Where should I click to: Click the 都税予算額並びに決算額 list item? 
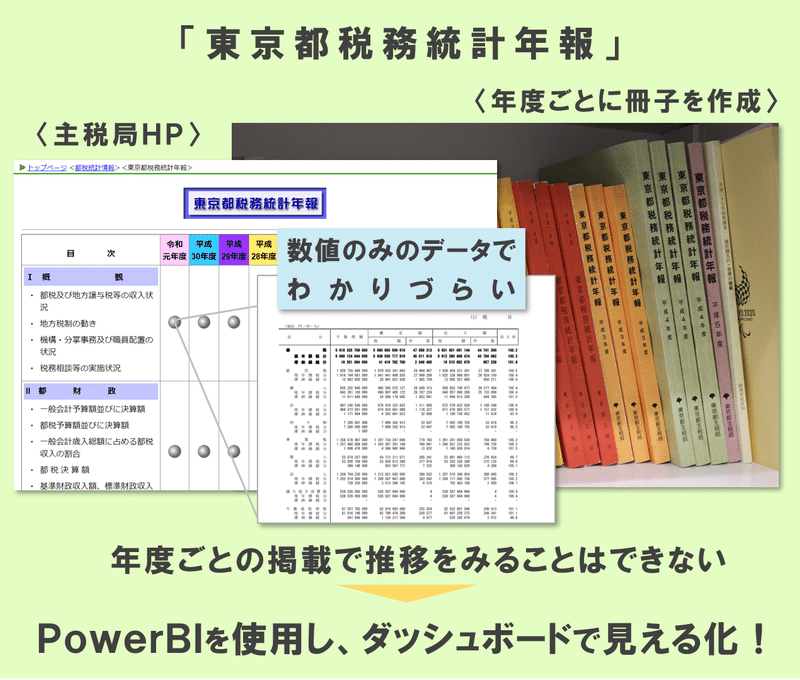click(84, 425)
